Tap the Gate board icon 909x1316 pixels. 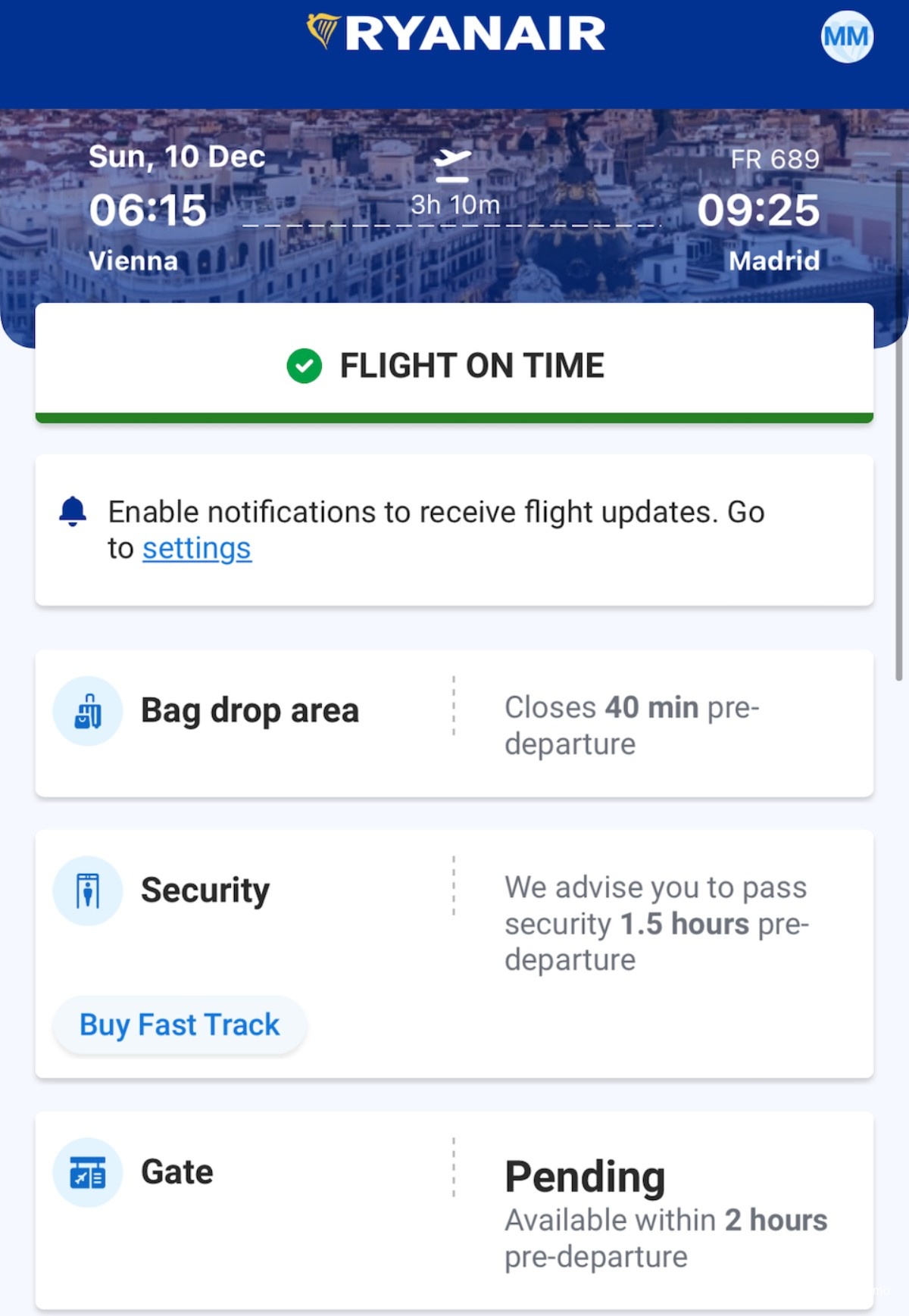pos(88,1172)
